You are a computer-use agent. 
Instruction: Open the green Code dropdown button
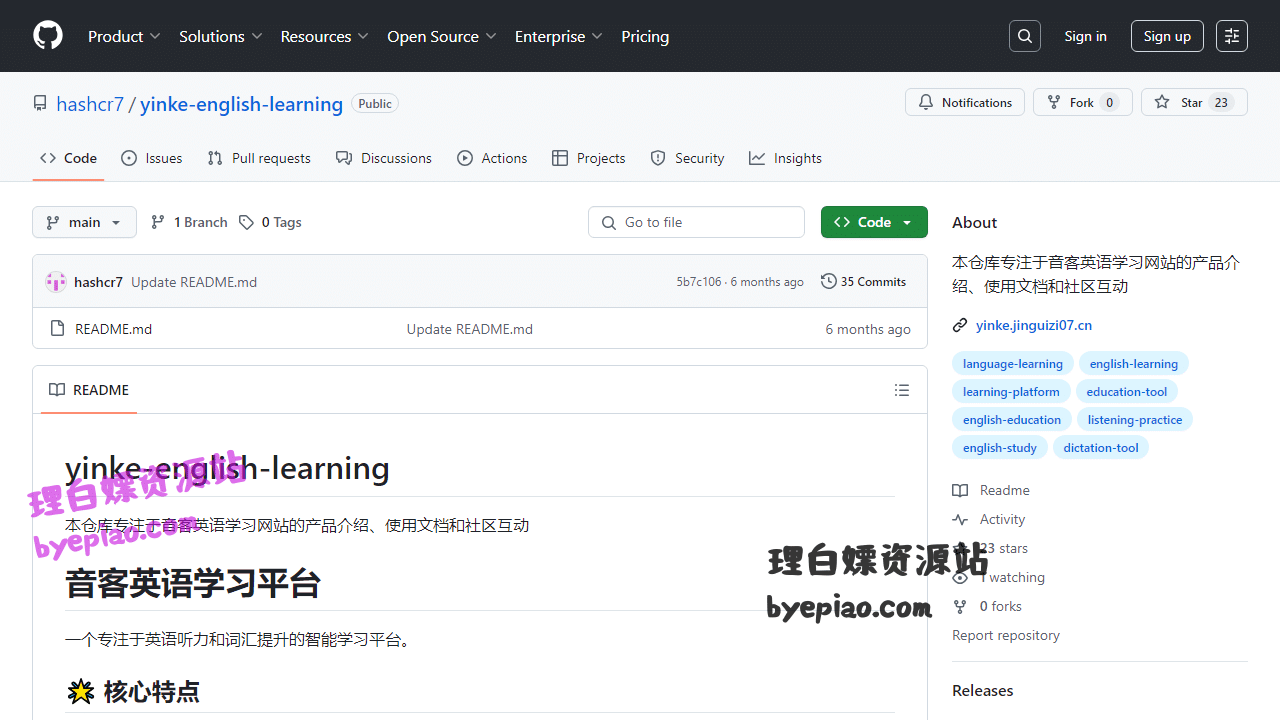(874, 222)
